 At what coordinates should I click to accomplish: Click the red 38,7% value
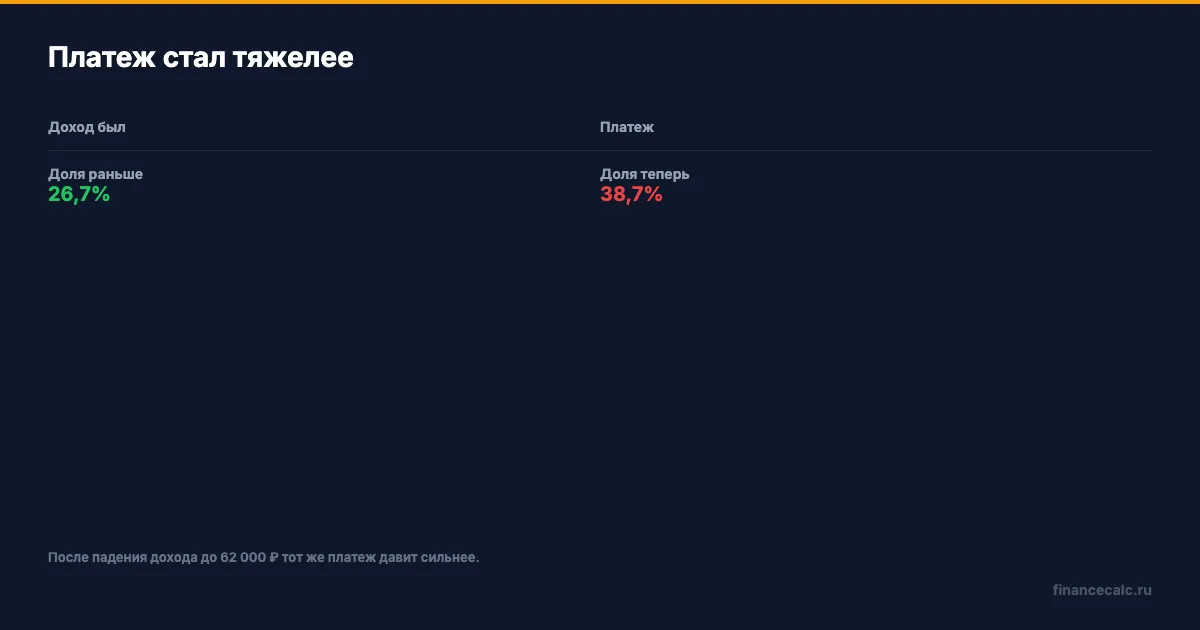631,195
